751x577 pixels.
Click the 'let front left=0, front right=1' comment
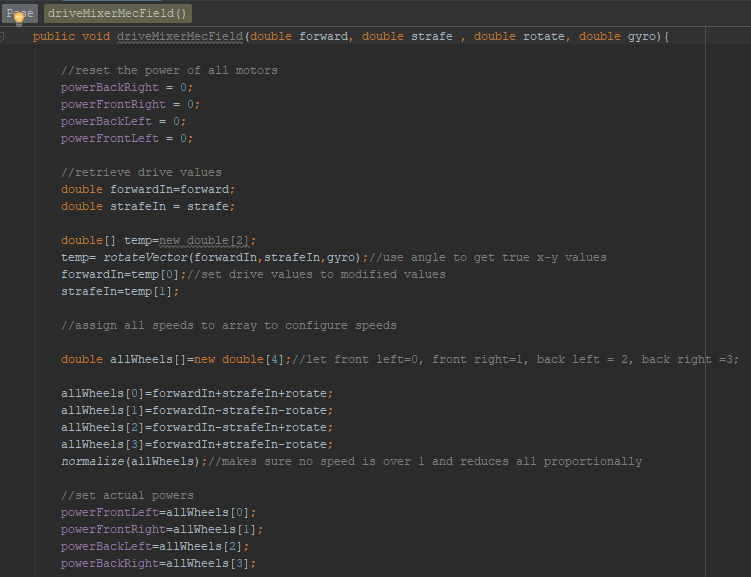click(x=515, y=360)
